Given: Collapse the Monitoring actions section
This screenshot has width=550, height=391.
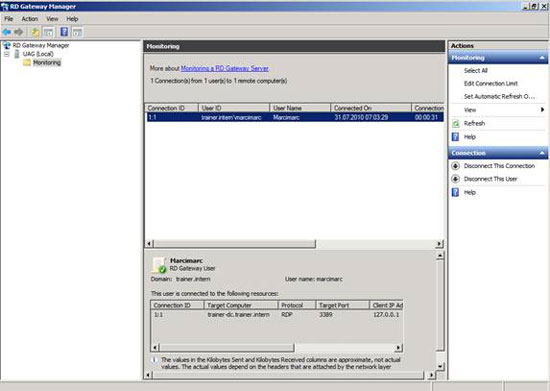Looking at the screenshot, I should pyautogui.click(x=542, y=58).
